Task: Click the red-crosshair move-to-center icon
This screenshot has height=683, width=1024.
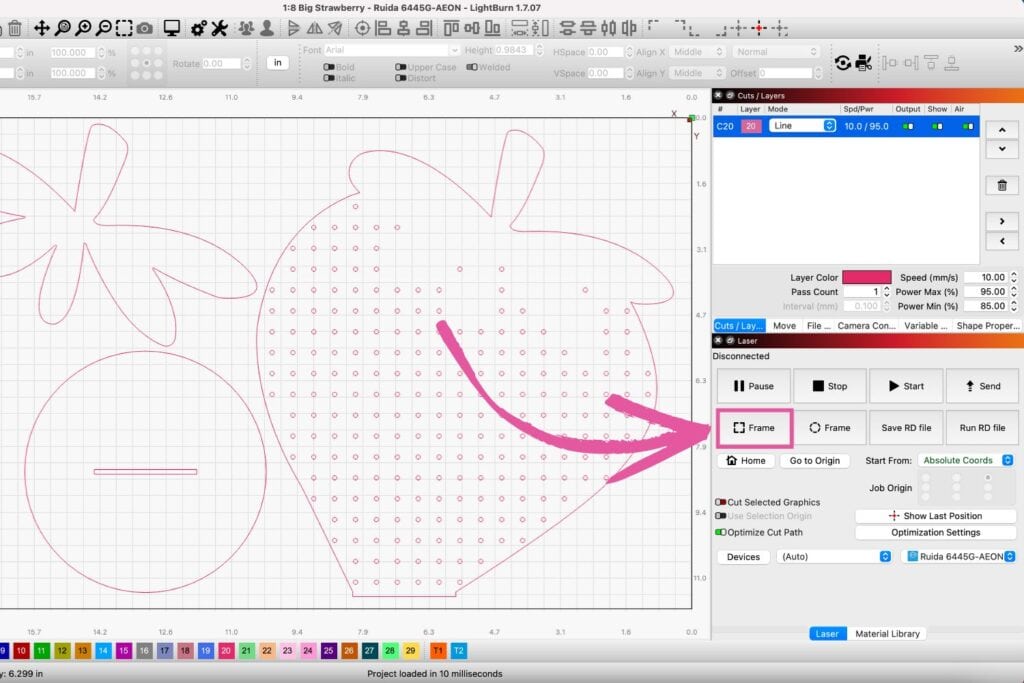Action: click(x=759, y=28)
